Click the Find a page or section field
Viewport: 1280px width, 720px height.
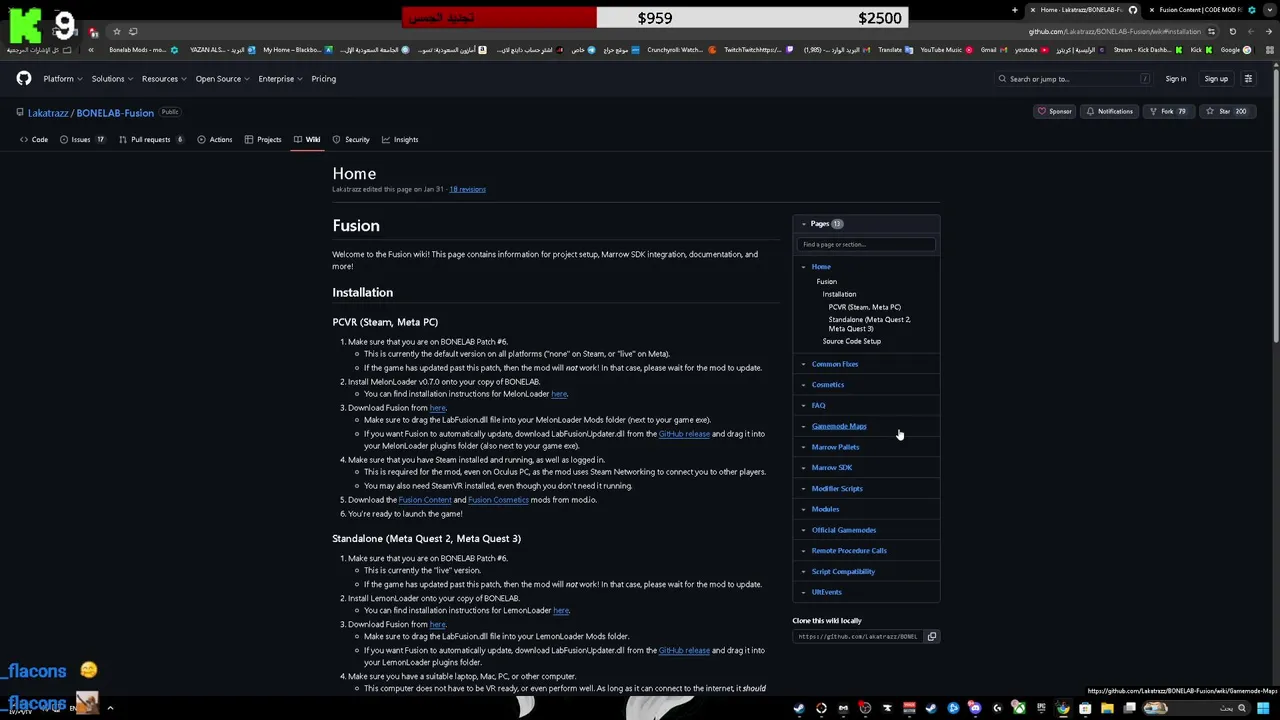pos(866,244)
